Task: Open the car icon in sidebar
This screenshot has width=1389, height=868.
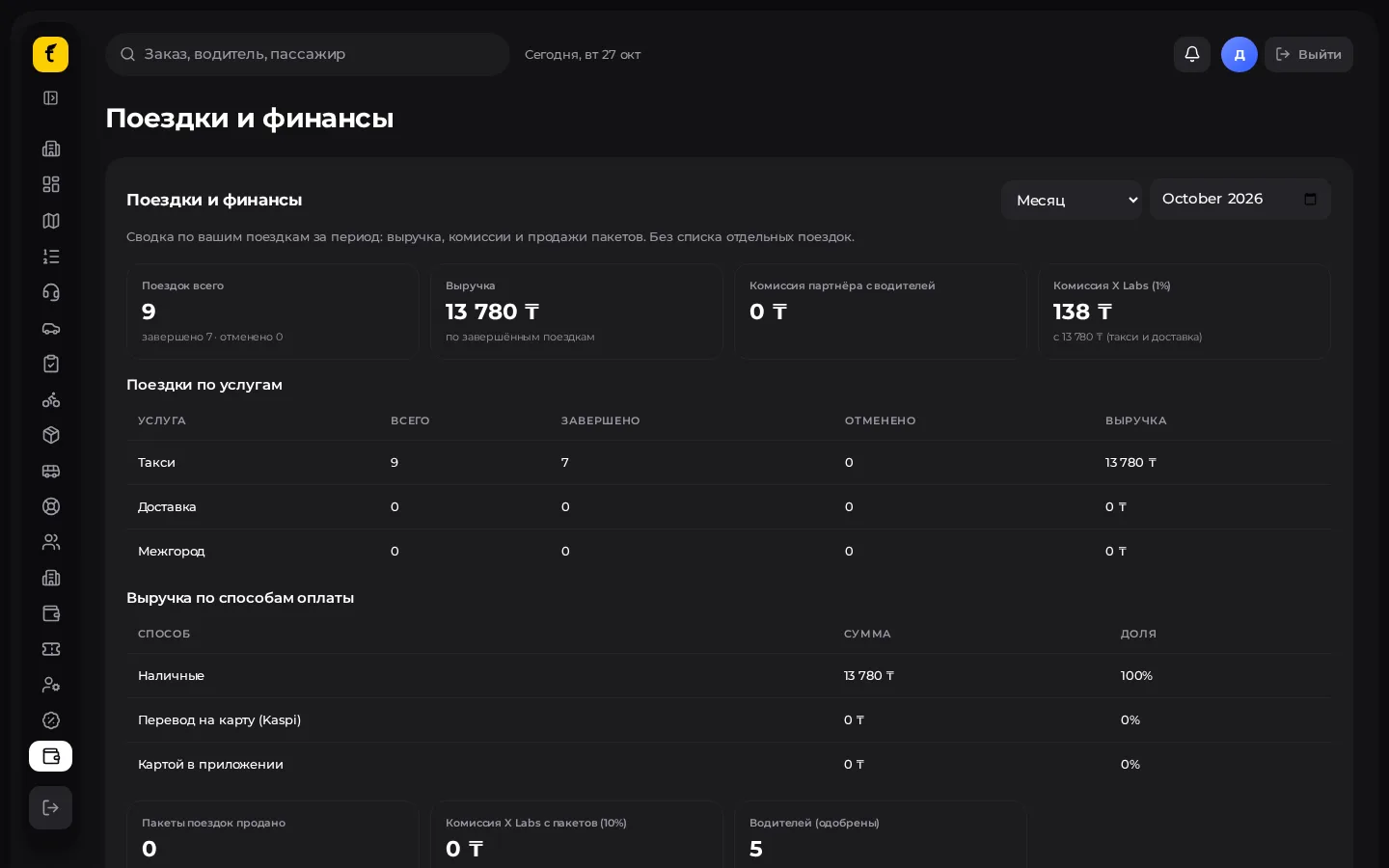Action: (x=51, y=328)
